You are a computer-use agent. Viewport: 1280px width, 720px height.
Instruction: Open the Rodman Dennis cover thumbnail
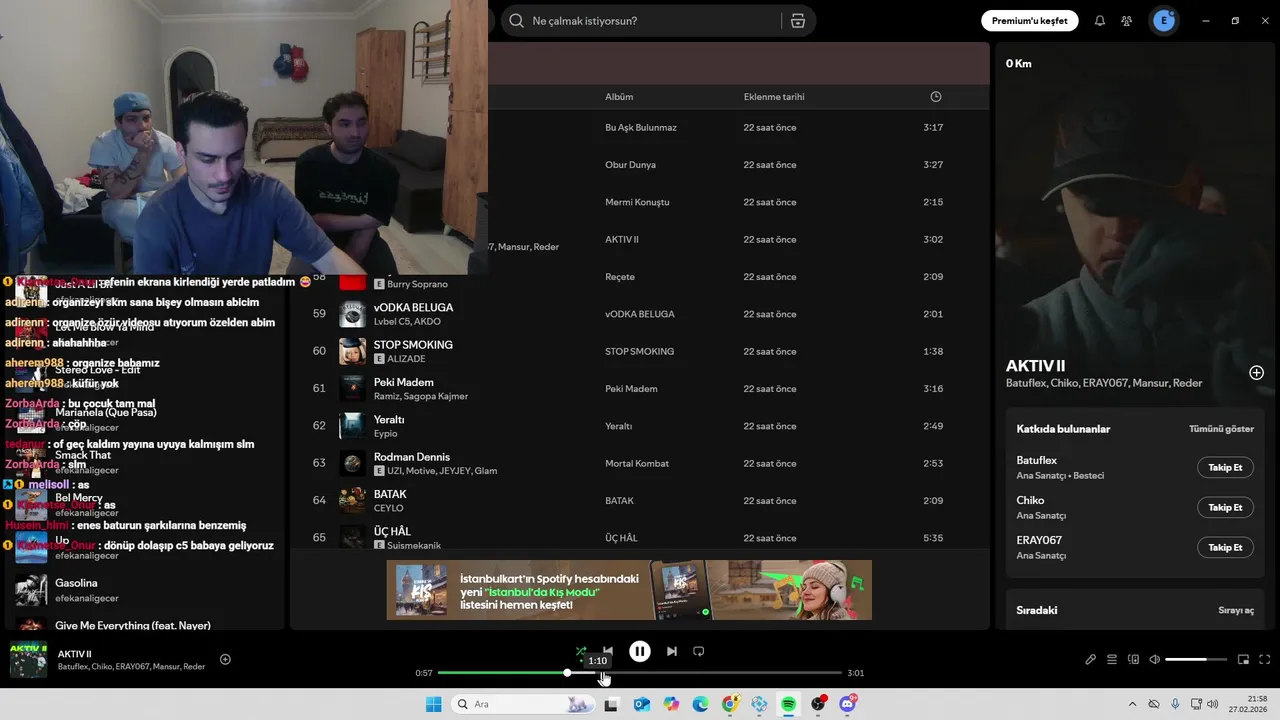click(352, 463)
